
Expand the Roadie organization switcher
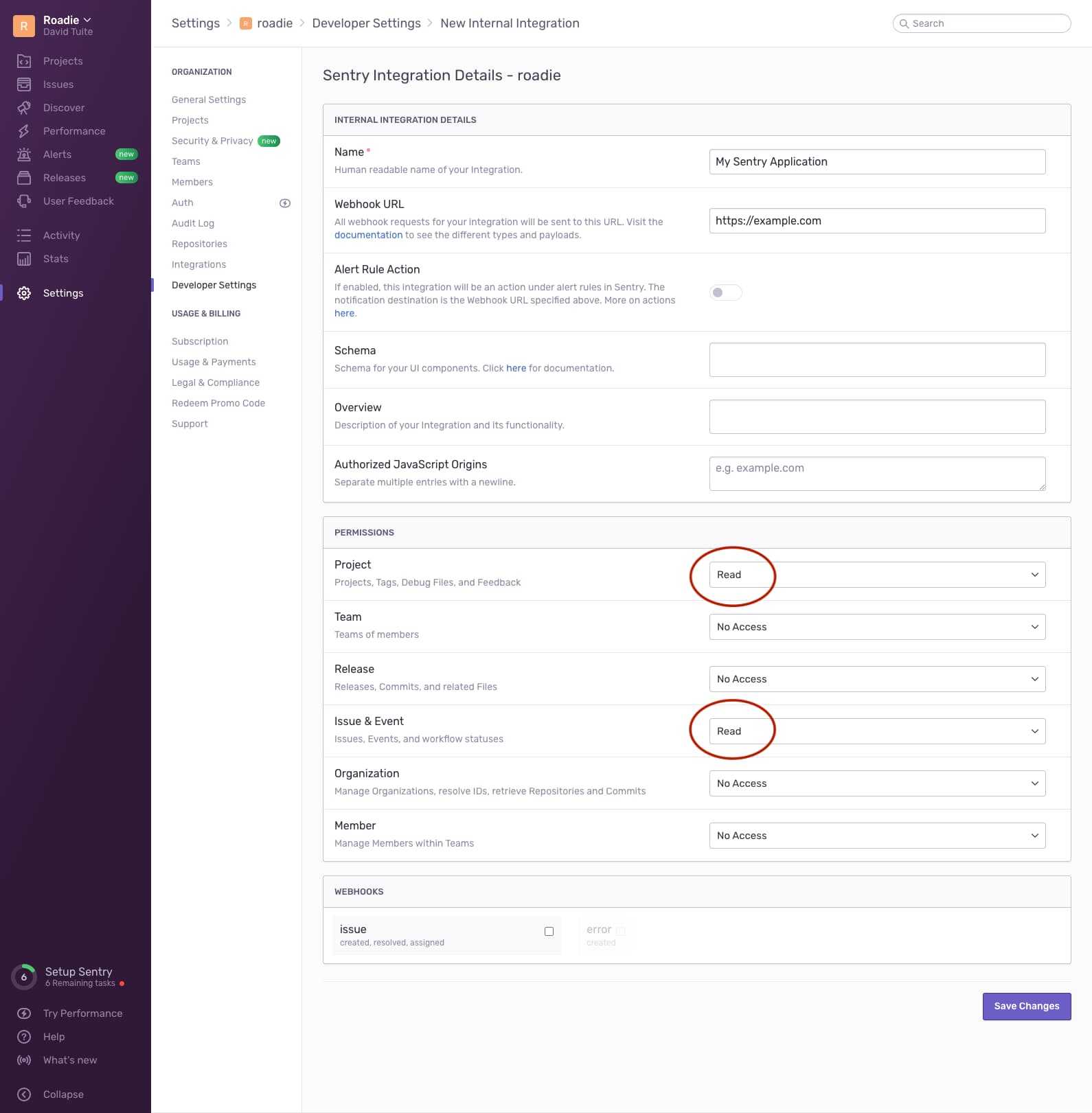pyautogui.click(x=67, y=20)
